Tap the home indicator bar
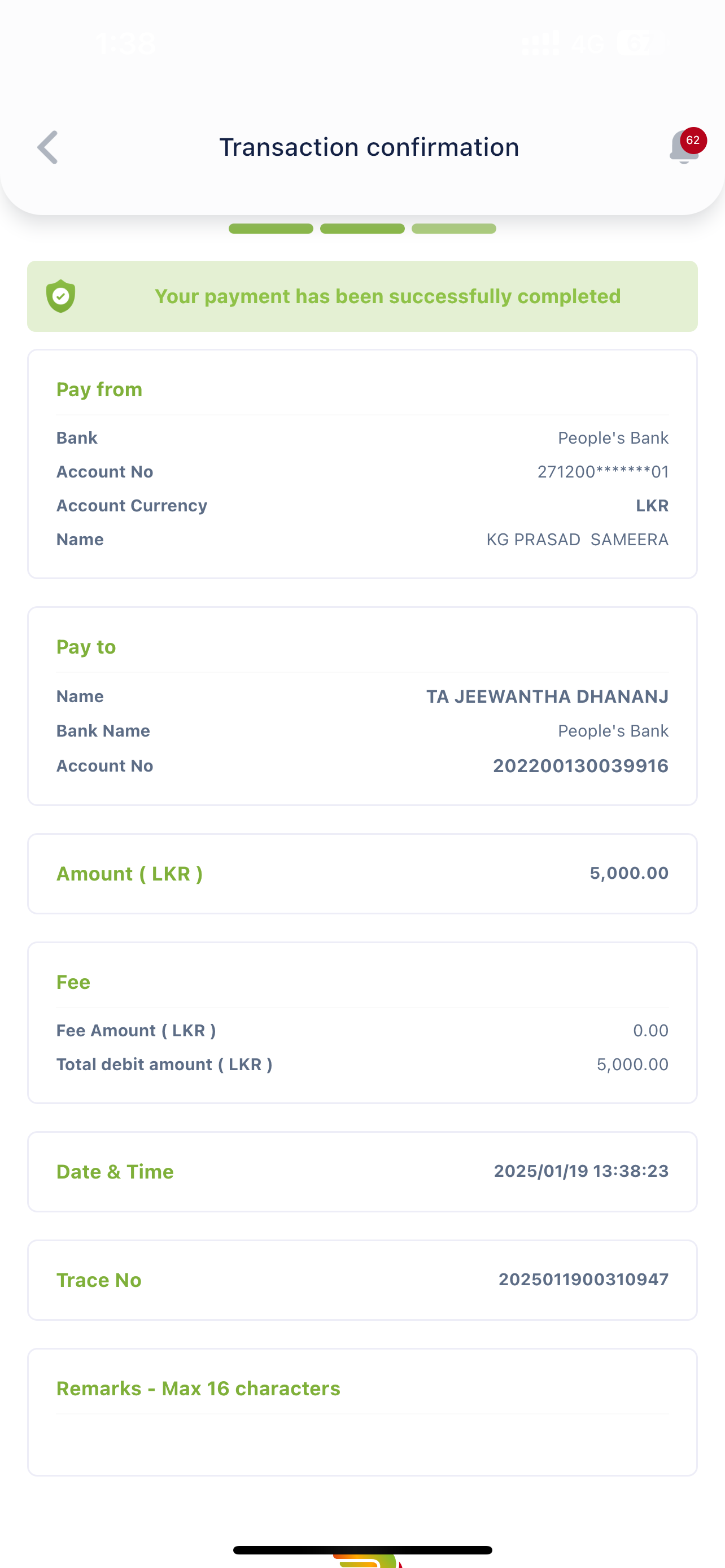The image size is (725, 1568). tap(362, 1550)
